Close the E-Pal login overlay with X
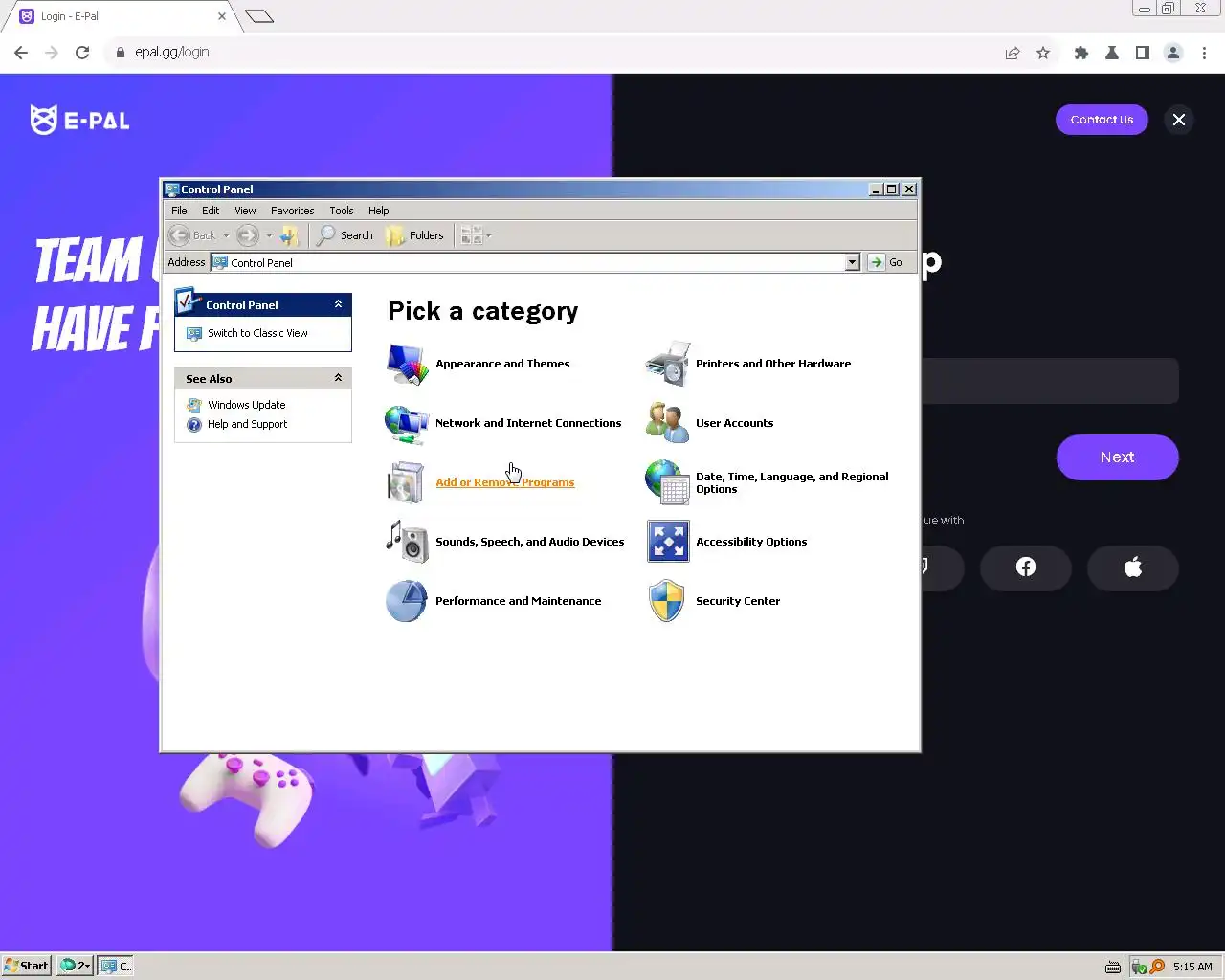The width and height of the screenshot is (1225, 980). pos(1179,120)
